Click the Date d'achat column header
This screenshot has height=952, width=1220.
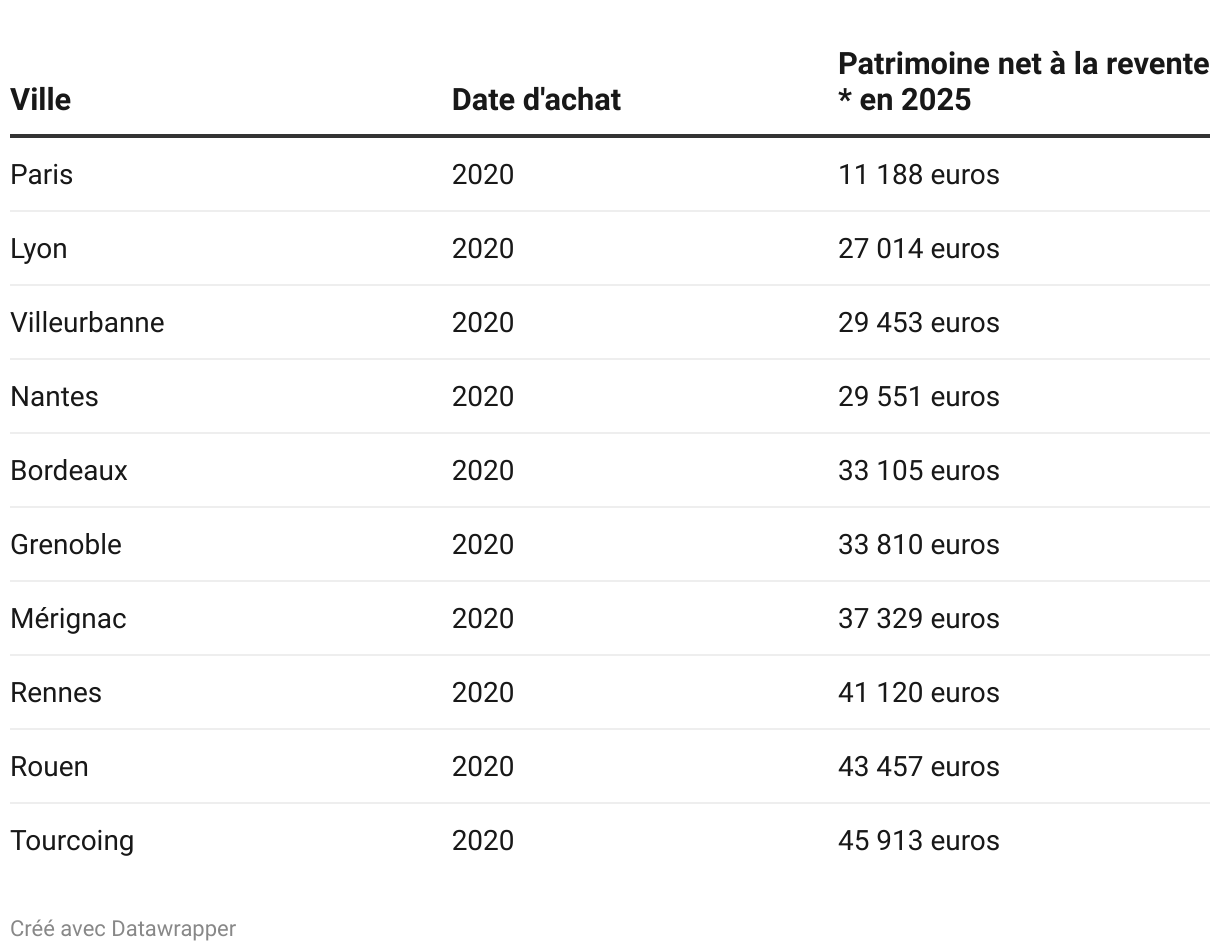coord(536,100)
